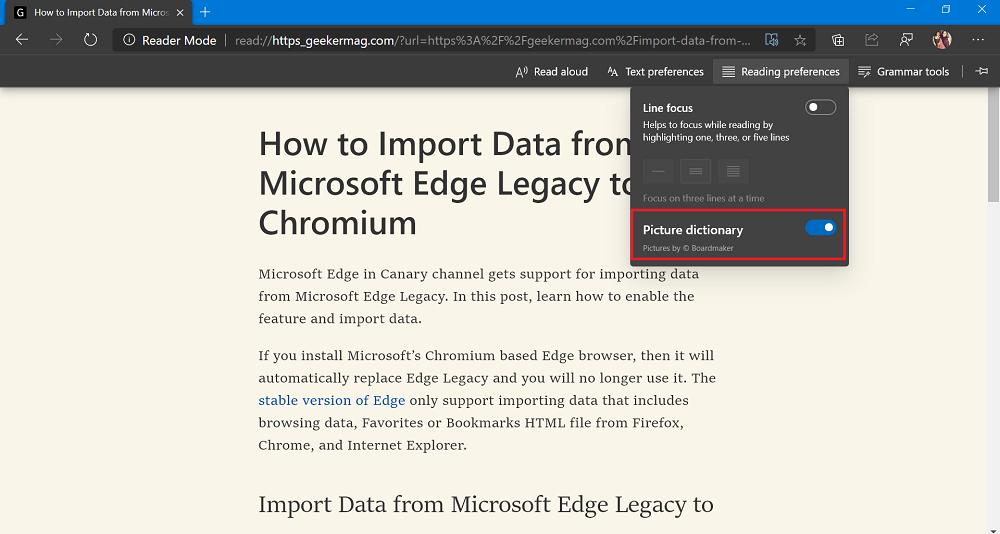
Task: Add page to favorites with star icon
Action: [x=800, y=40]
